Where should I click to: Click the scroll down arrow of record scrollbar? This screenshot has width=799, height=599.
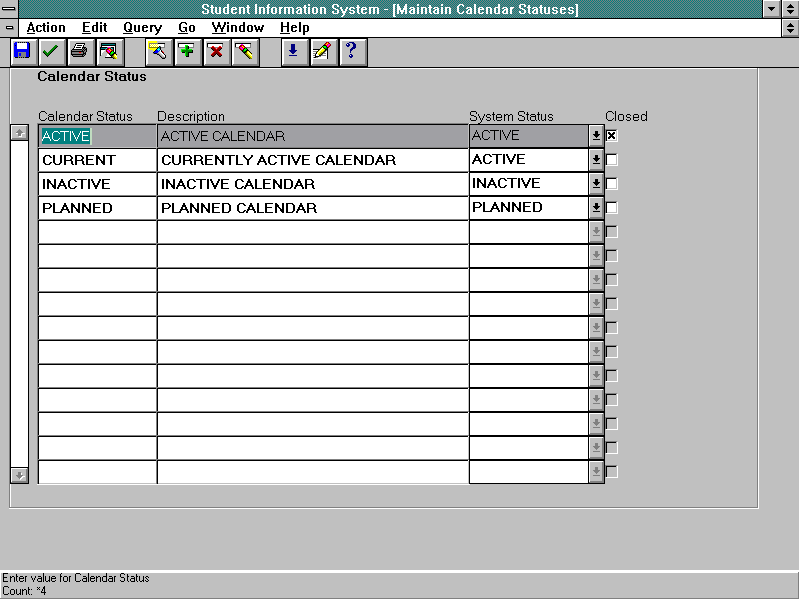(x=18, y=475)
